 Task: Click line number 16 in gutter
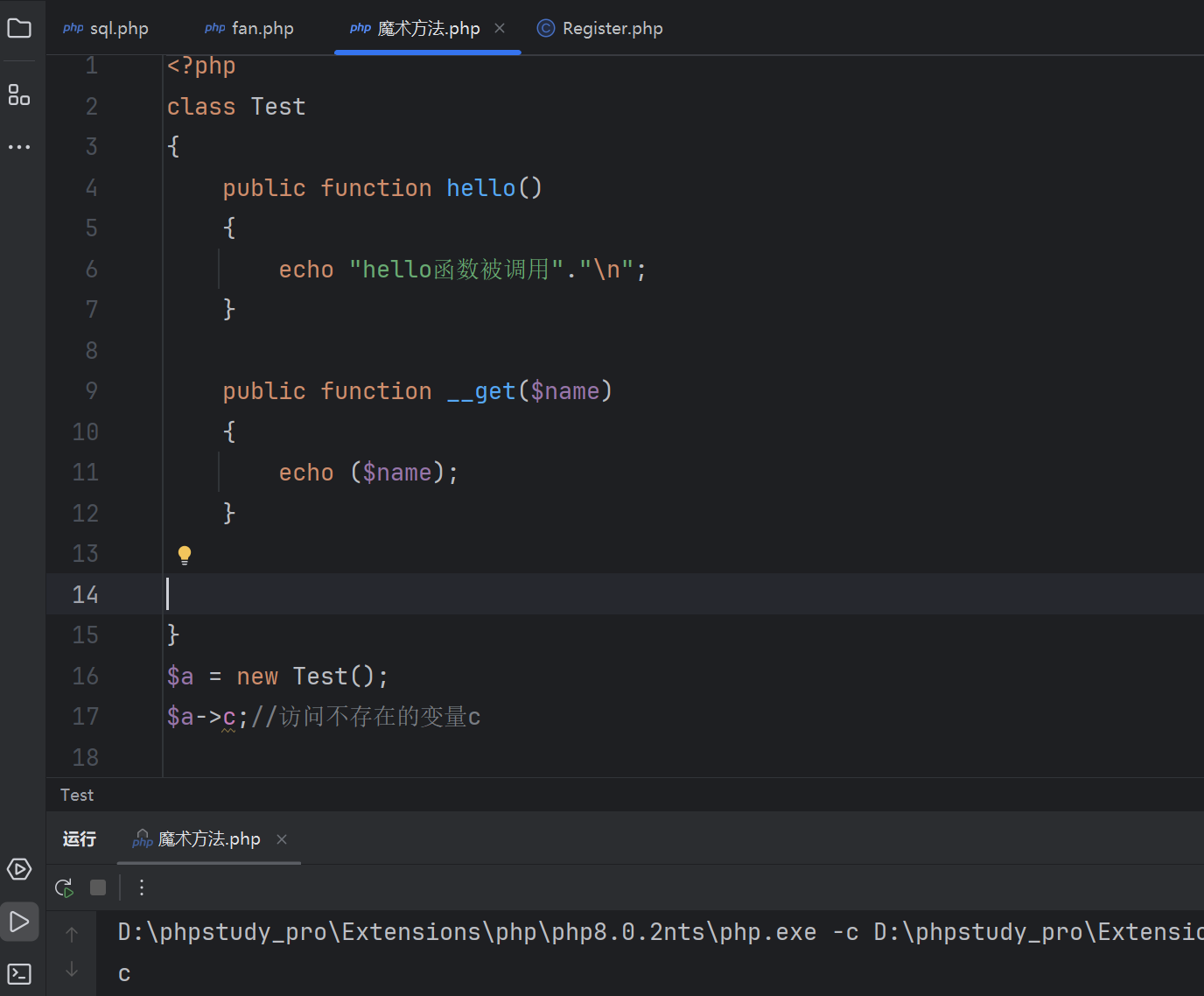coord(85,677)
